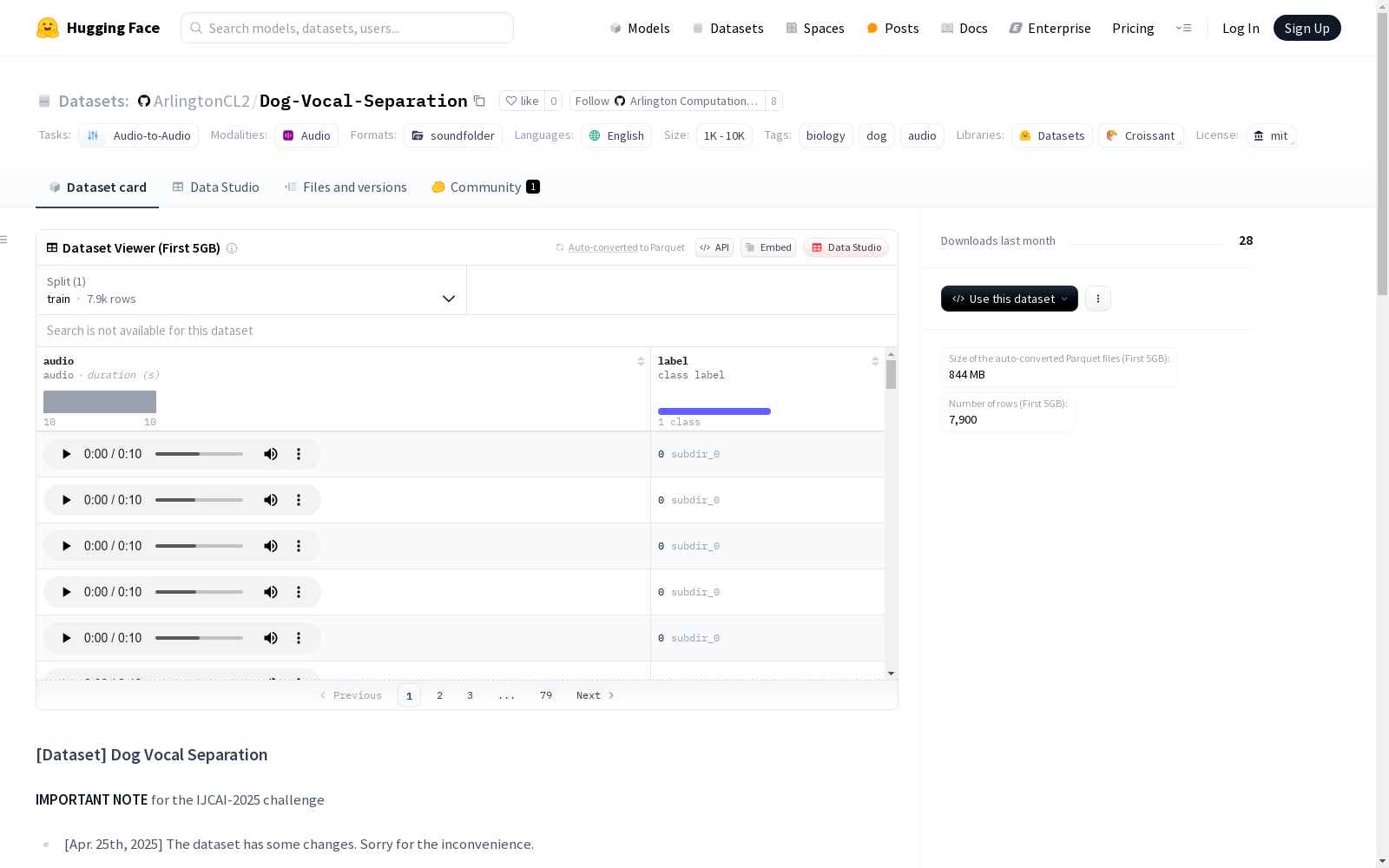The height and width of the screenshot is (868, 1389).
Task: Open Spaces from the top navigation
Action: point(815,28)
